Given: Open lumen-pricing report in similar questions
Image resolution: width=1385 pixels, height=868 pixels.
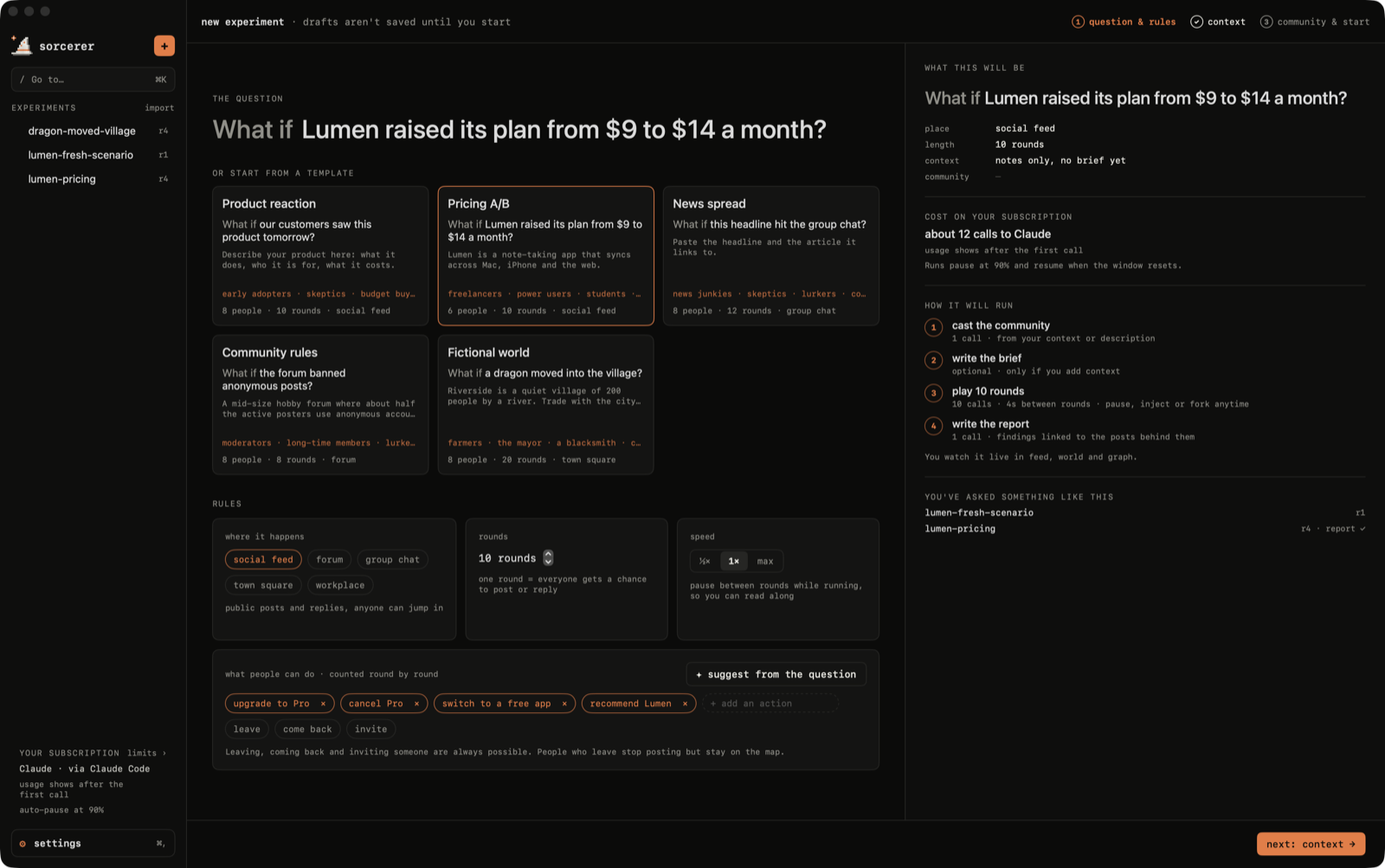Looking at the screenshot, I should (1144, 529).
